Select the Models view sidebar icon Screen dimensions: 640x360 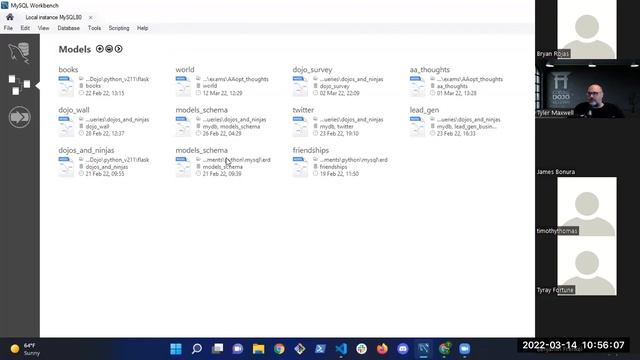coord(19,85)
